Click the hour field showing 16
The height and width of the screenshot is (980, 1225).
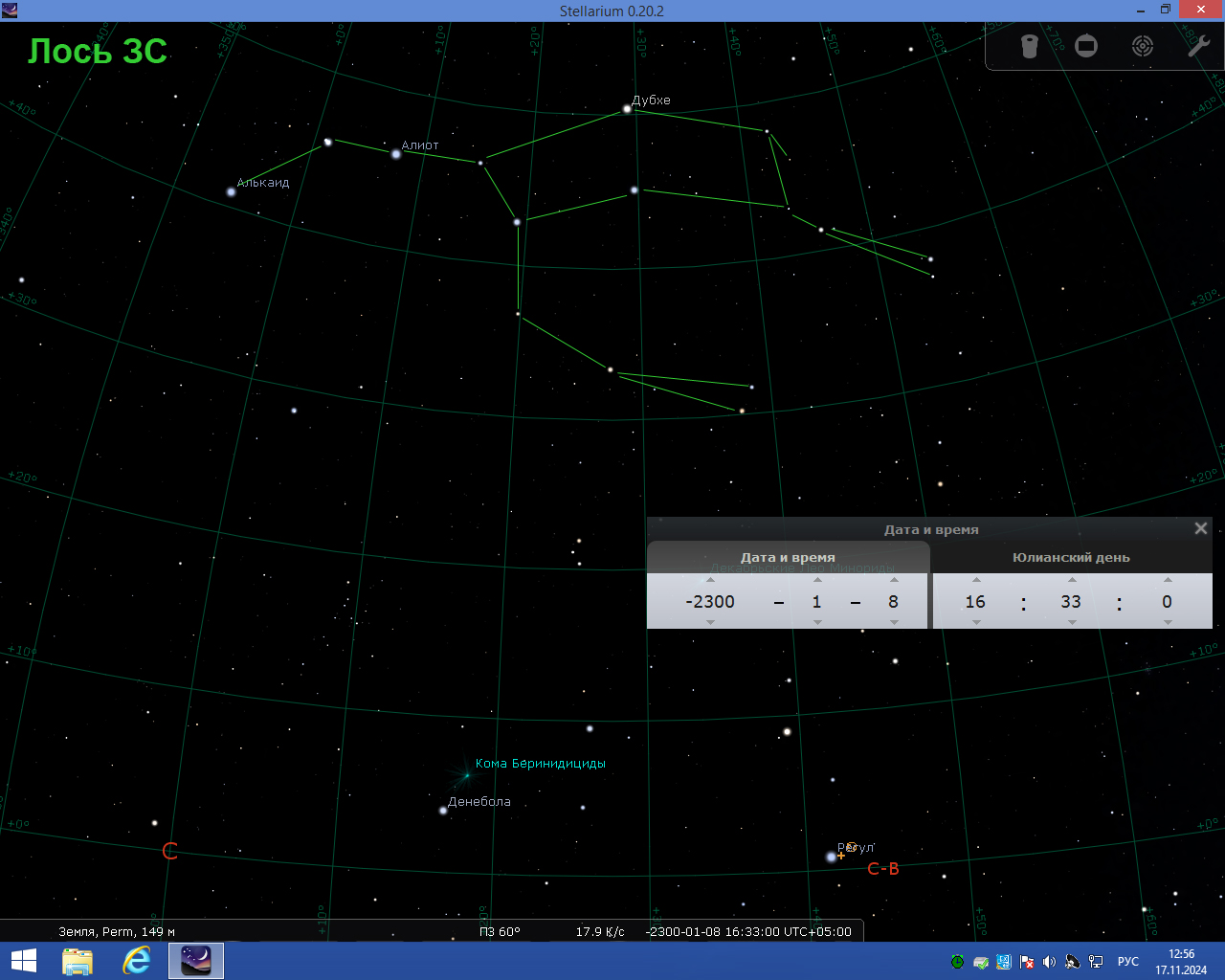[976, 601]
